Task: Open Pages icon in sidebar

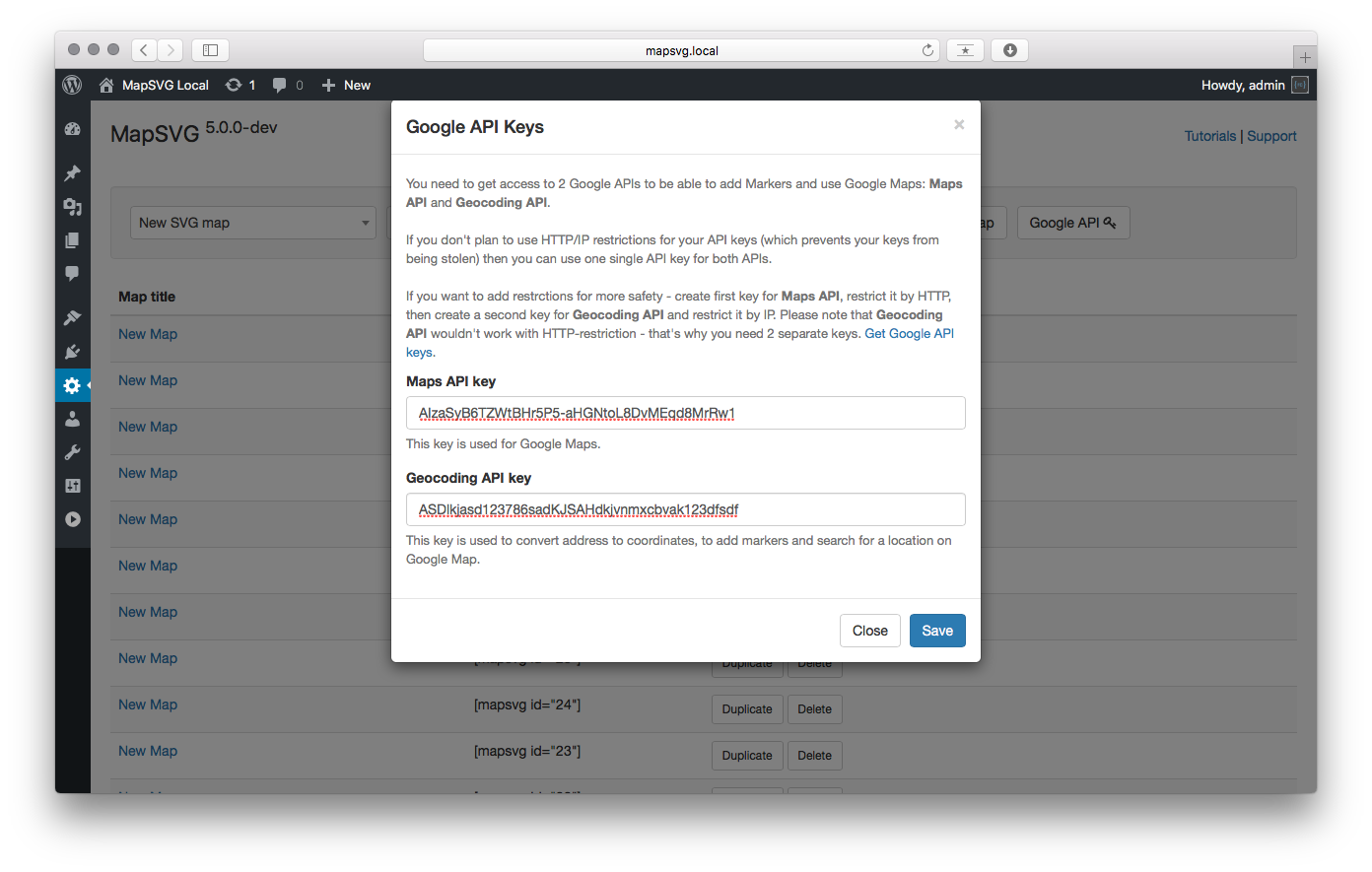Action: [73, 240]
